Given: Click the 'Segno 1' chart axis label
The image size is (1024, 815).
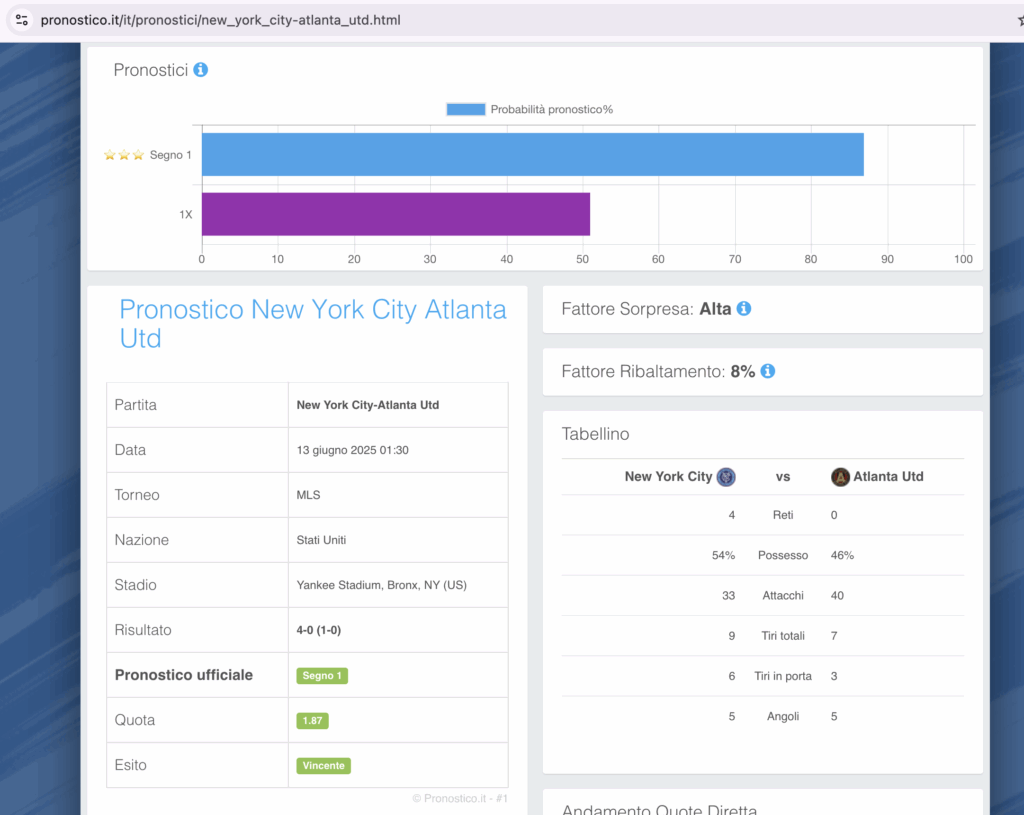Looking at the screenshot, I should click(170, 155).
